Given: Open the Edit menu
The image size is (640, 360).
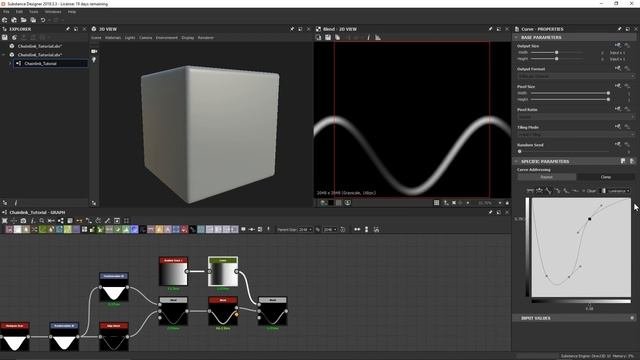Looking at the screenshot, I should [19, 12].
